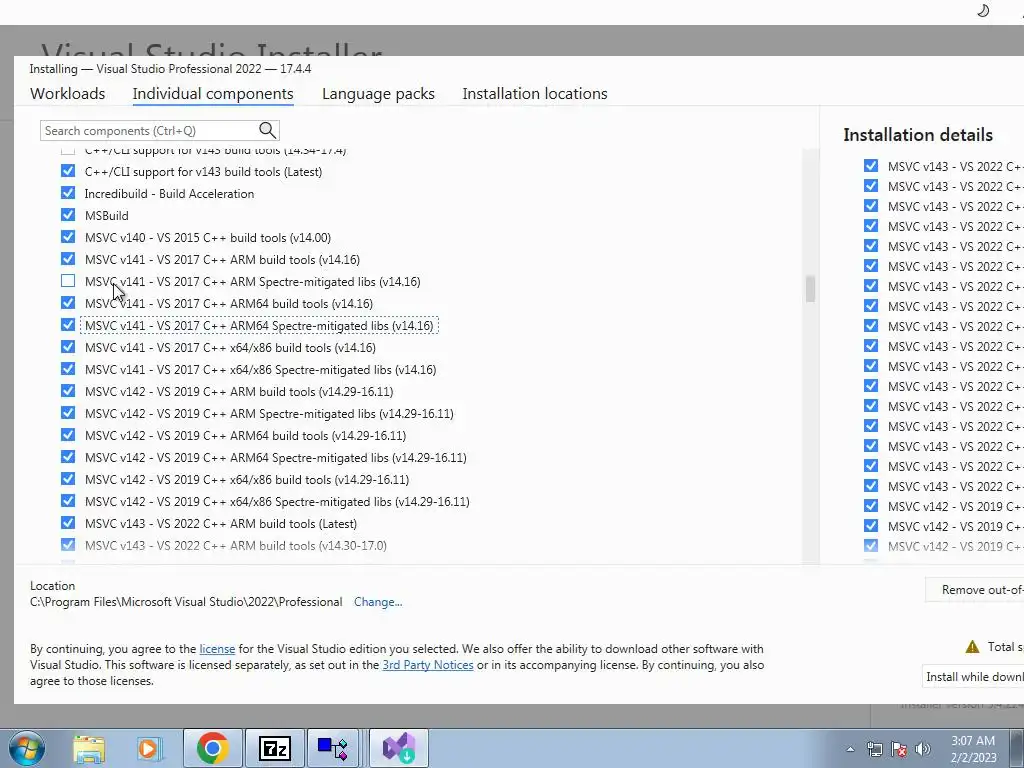Uncheck MSVC v141 ARM64 Spectre-mitigated libs
Image resolution: width=1024 pixels, height=768 pixels.
[x=68, y=325]
